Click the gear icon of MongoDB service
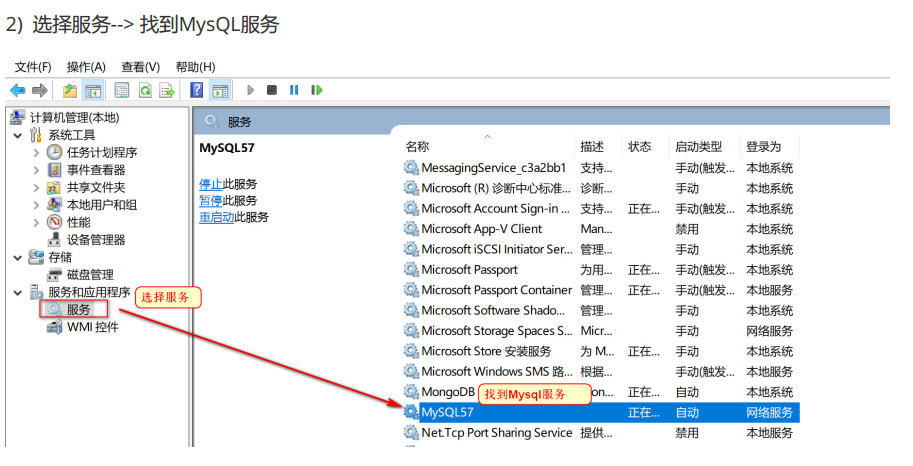913x466 pixels. point(411,392)
